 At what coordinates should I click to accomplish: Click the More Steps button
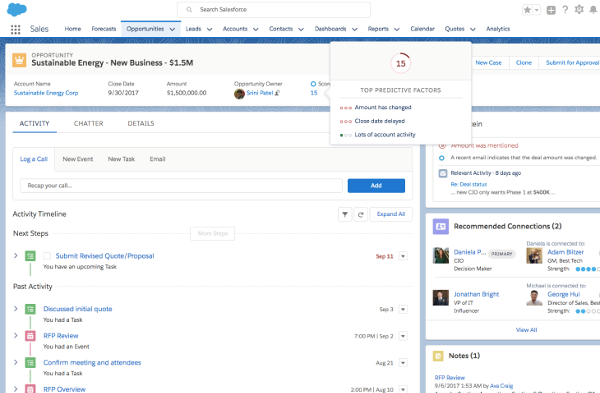click(212, 233)
